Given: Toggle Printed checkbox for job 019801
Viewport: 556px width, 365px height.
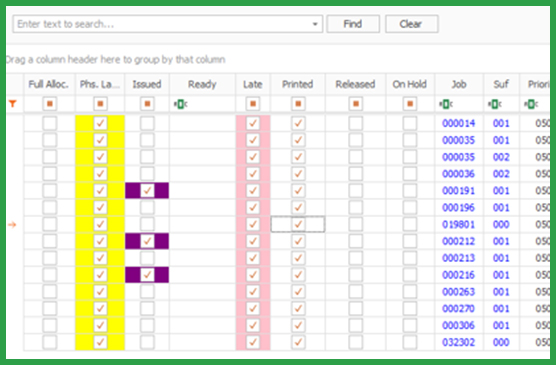Looking at the screenshot, I should click(x=298, y=224).
